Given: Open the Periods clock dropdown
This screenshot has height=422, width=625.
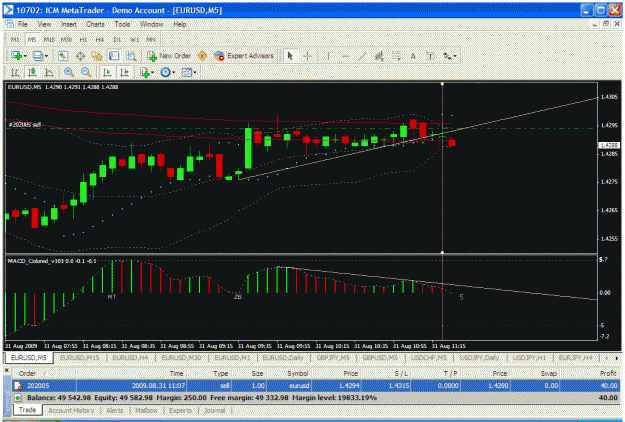Looking at the screenshot, I should coord(167,72).
